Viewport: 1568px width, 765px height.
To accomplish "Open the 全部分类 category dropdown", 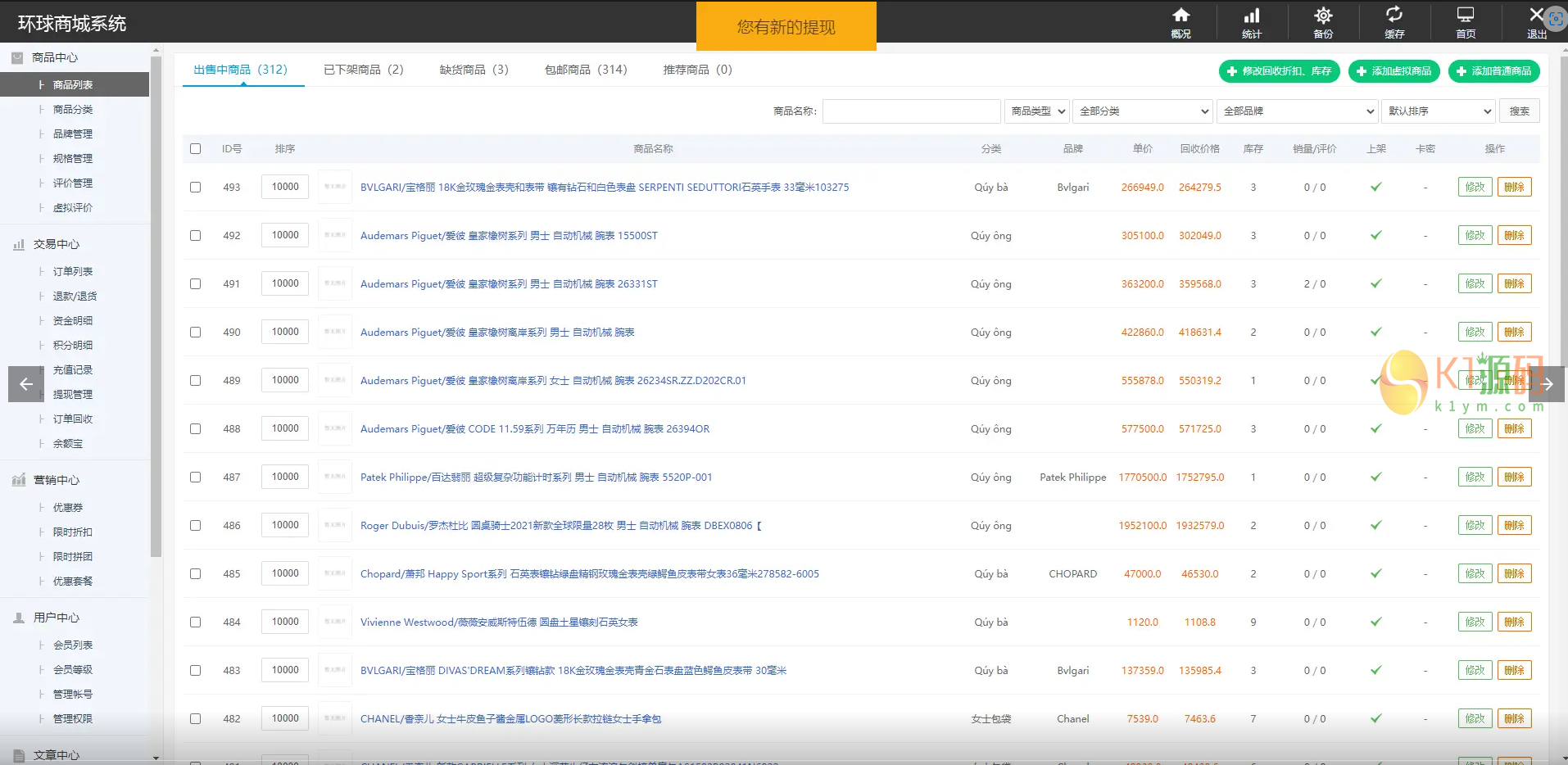I will click(1143, 111).
